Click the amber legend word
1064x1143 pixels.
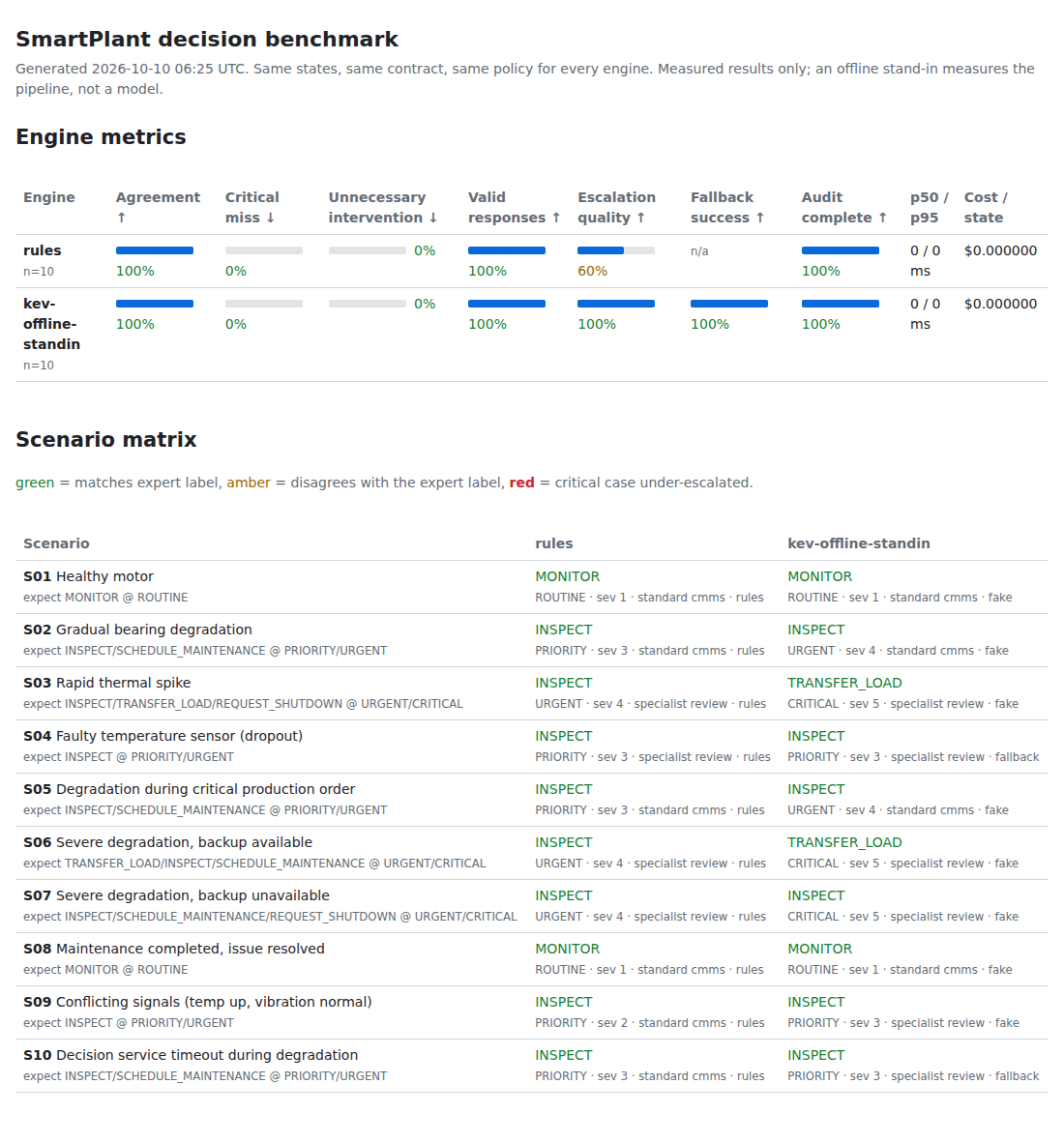249,483
